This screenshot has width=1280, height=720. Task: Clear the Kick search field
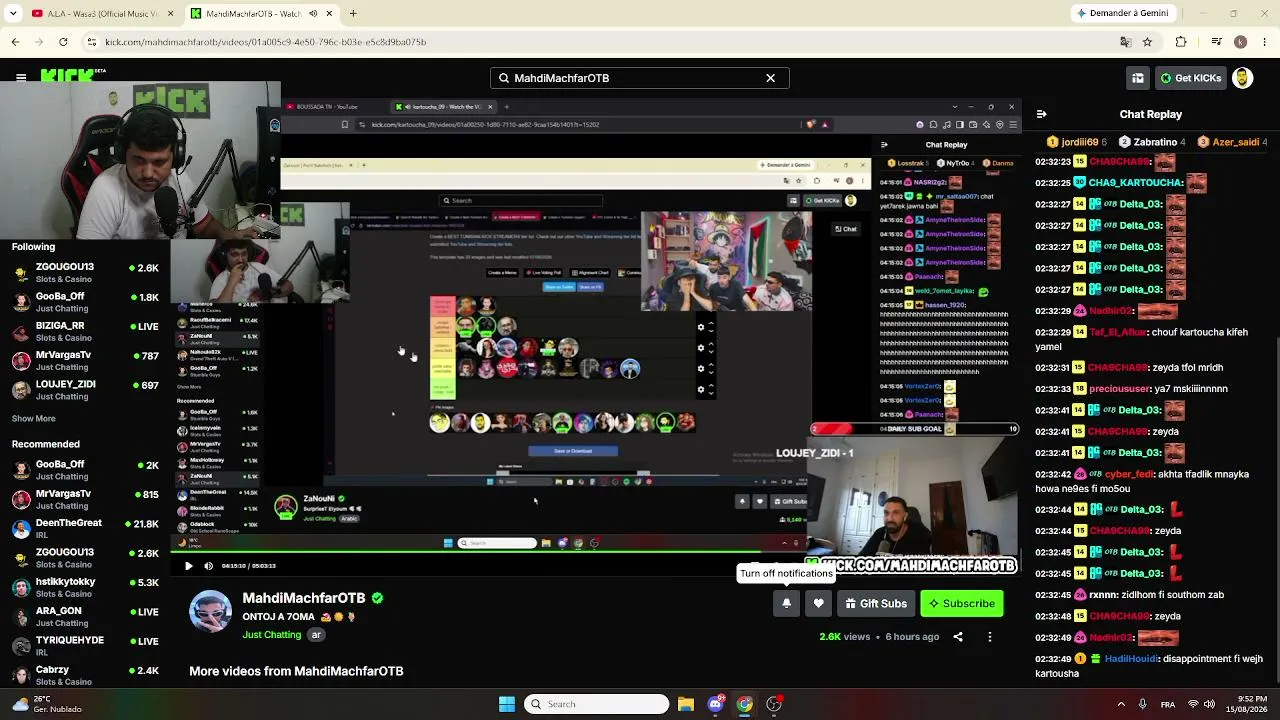(x=770, y=78)
